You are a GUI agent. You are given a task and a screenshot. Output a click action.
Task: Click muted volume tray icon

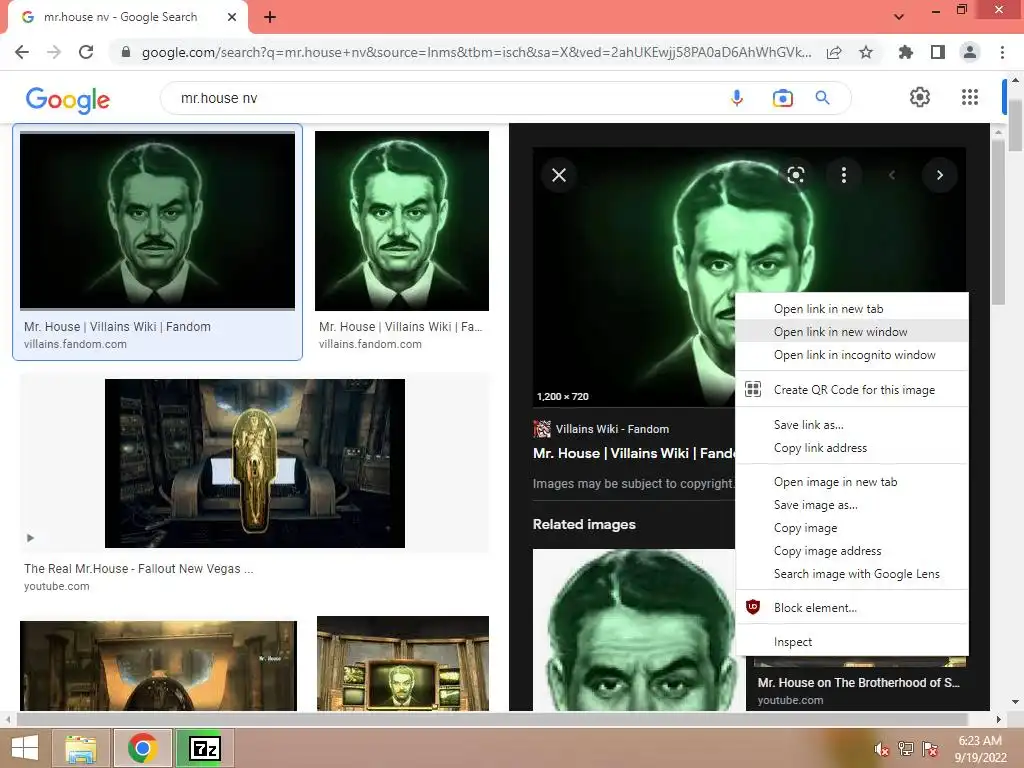pyautogui.click(x=881, y=749)
